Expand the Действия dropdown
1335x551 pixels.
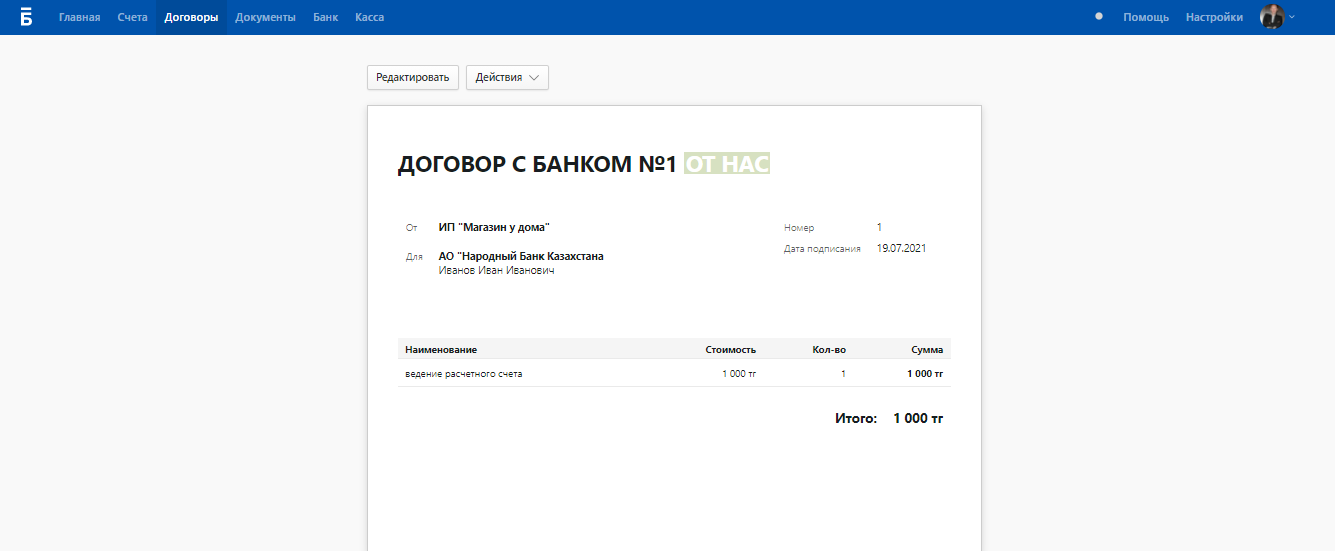coord(507,77)
